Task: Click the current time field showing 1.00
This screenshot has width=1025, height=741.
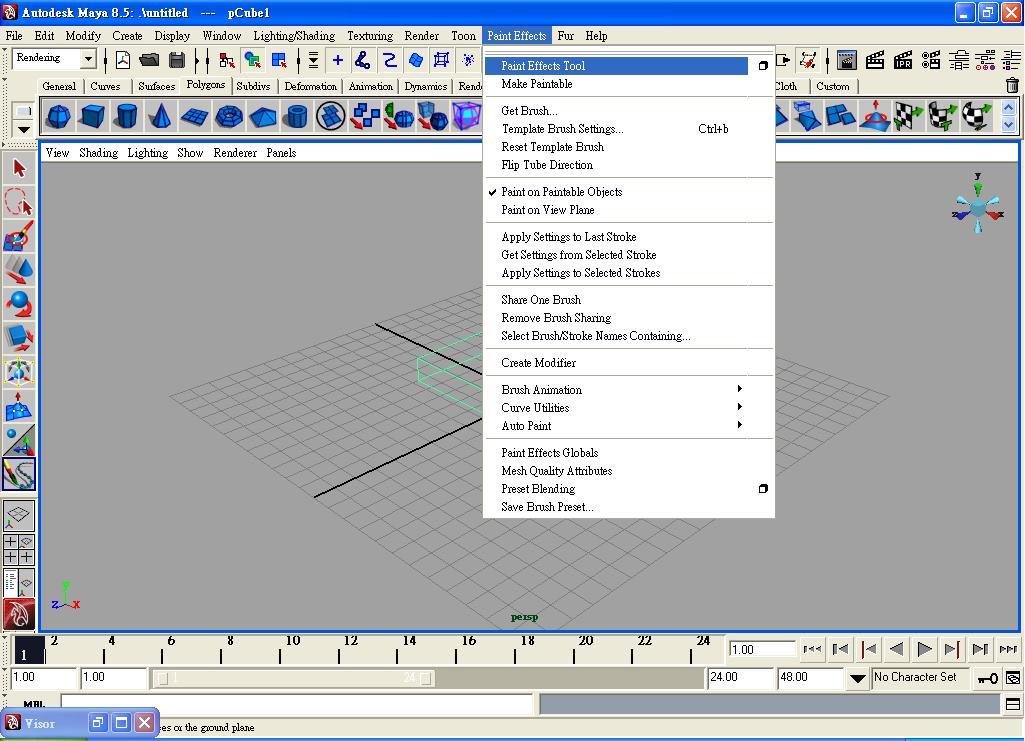Action: (762, 650)
